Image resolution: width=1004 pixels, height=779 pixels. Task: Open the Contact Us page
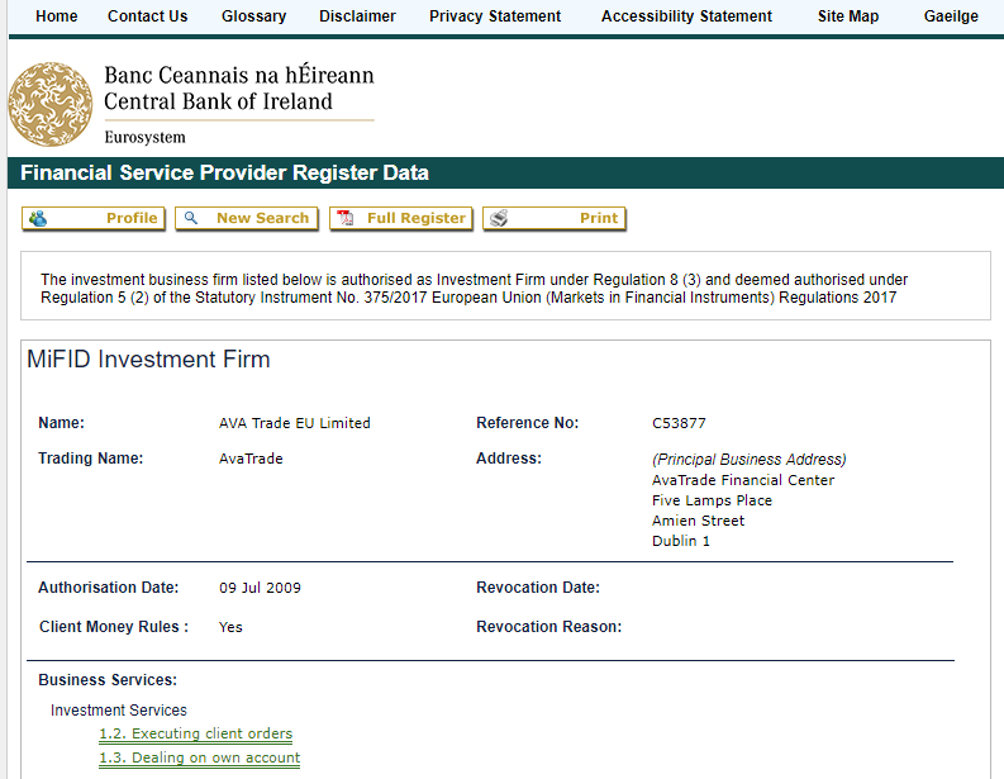[x=147, y=16]
